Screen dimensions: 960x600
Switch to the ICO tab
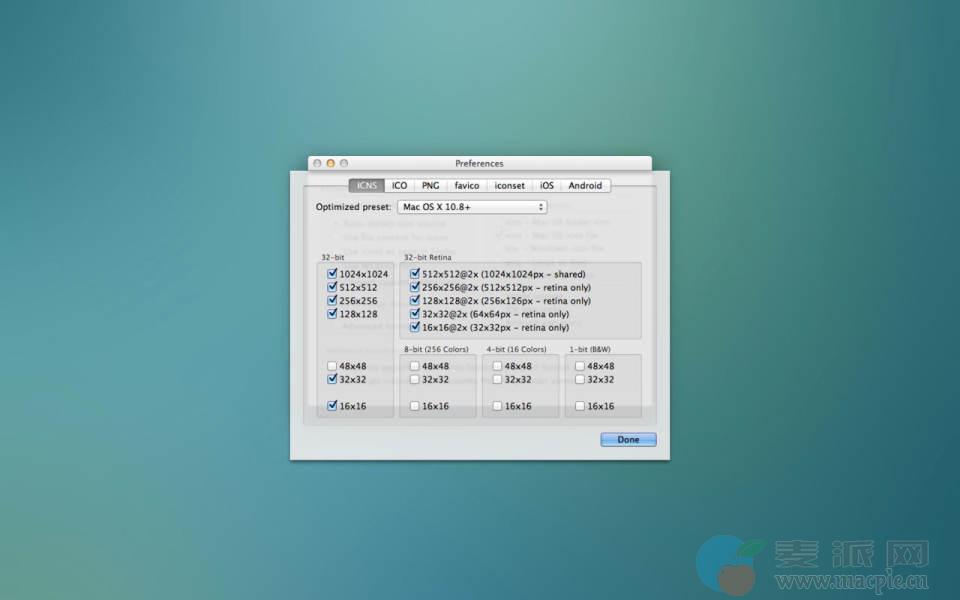[x=399, y=185]
